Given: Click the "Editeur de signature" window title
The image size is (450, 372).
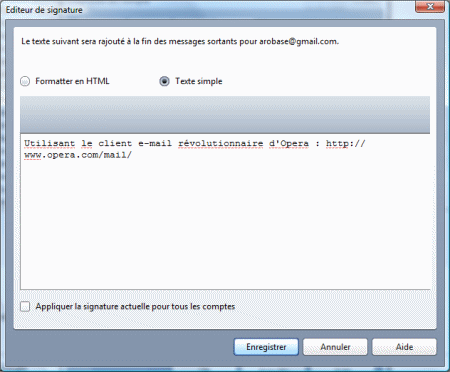Looking at the screenshot, I should coord(44,10).
